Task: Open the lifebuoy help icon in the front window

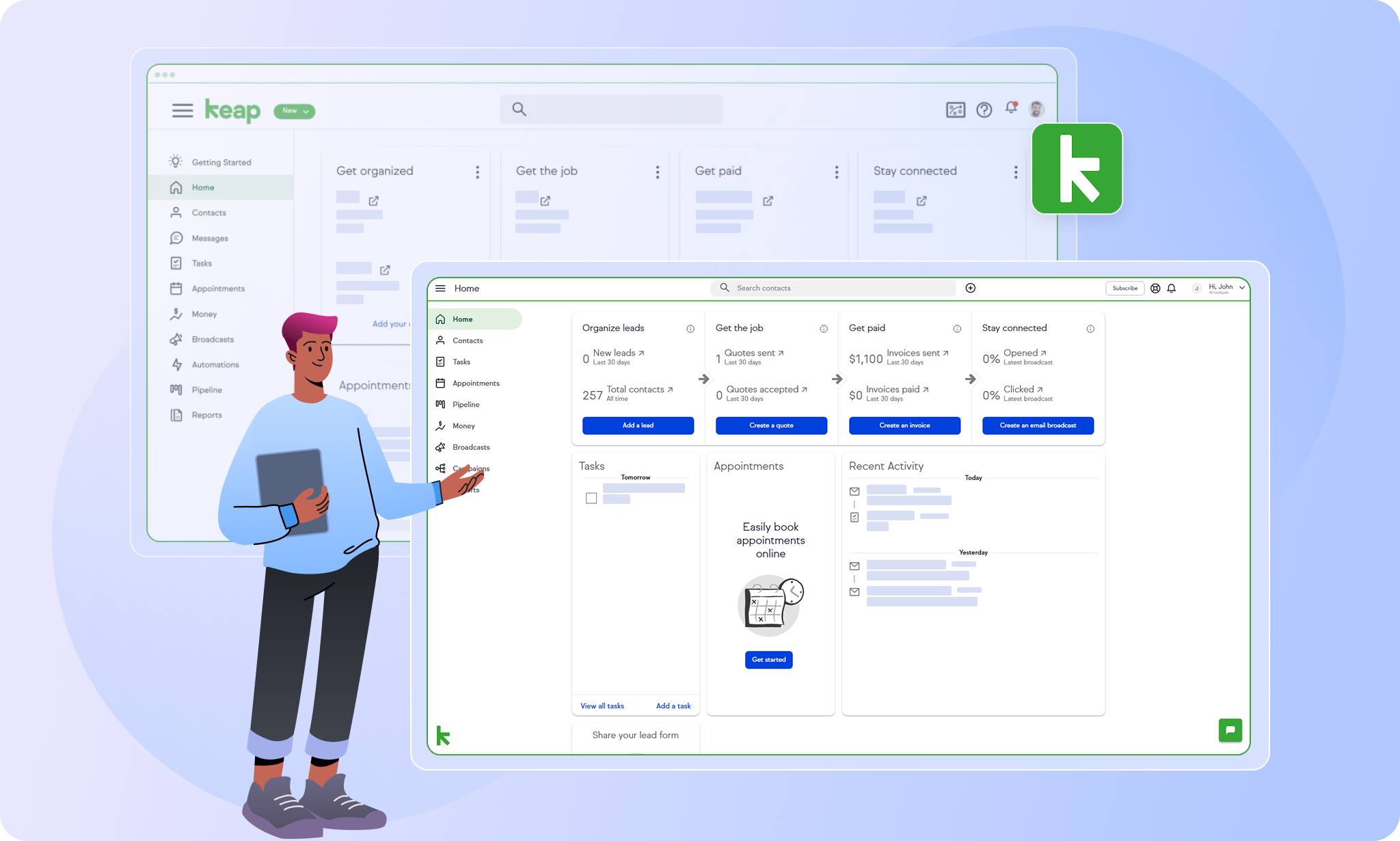Action: point(1155,289)
